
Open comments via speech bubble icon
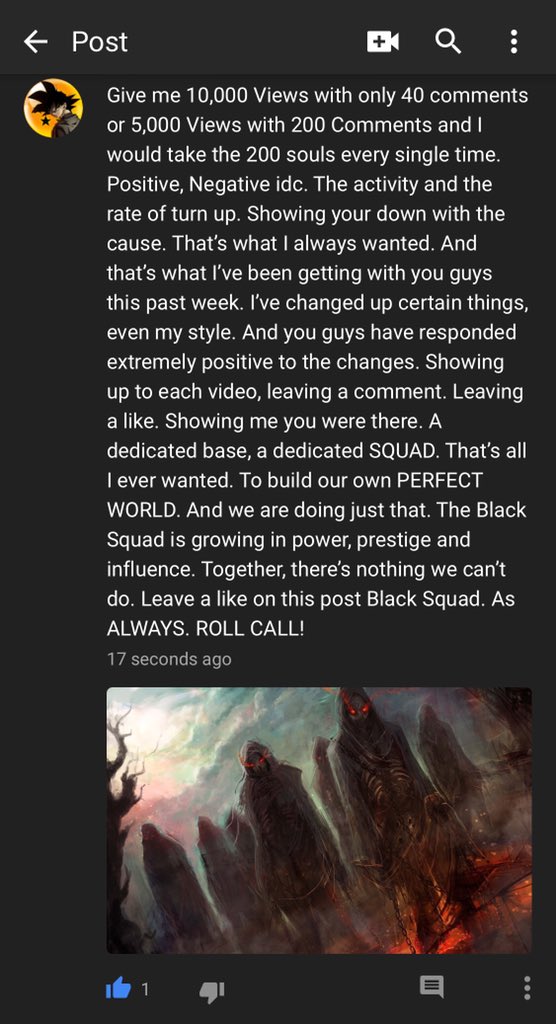click(431, 987)
